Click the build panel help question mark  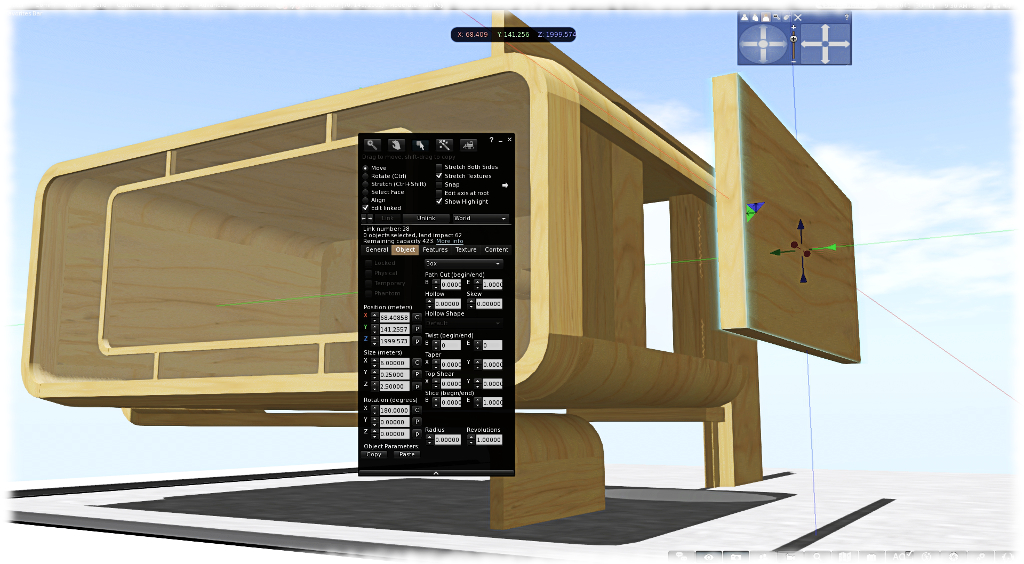coord(491,139)
